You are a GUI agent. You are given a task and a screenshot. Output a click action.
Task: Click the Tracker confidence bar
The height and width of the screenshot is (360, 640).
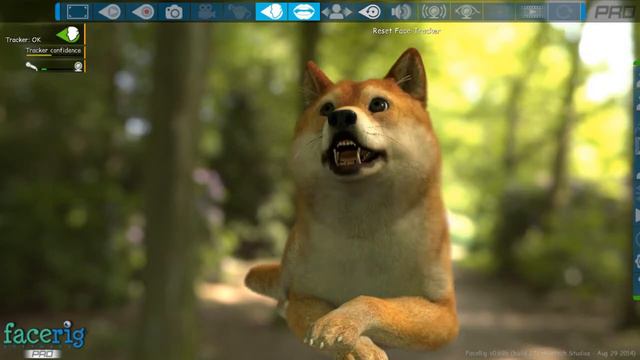(x=53, y=55)
